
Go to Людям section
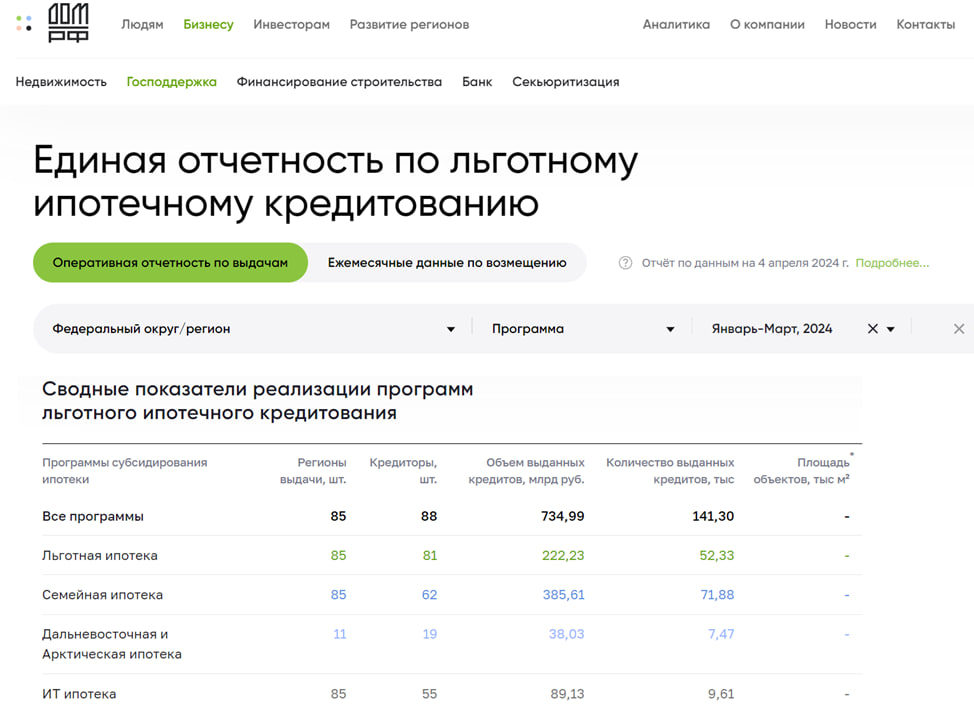(x=142, y=24)
